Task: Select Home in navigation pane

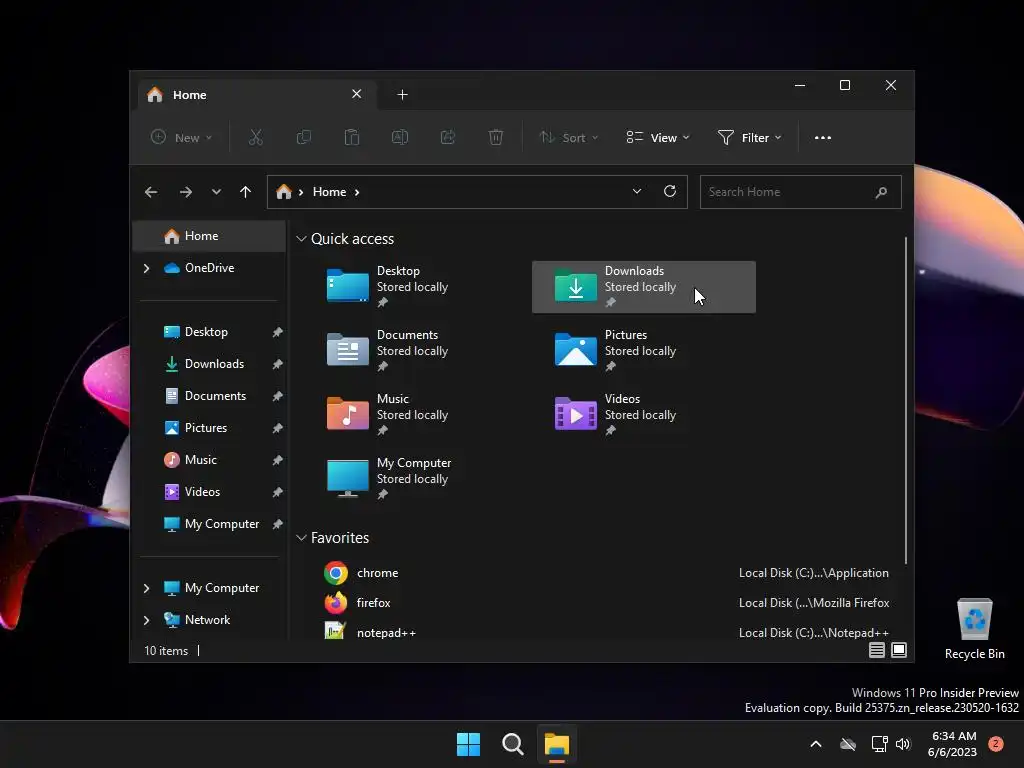Action: click(x=209, y=236)
